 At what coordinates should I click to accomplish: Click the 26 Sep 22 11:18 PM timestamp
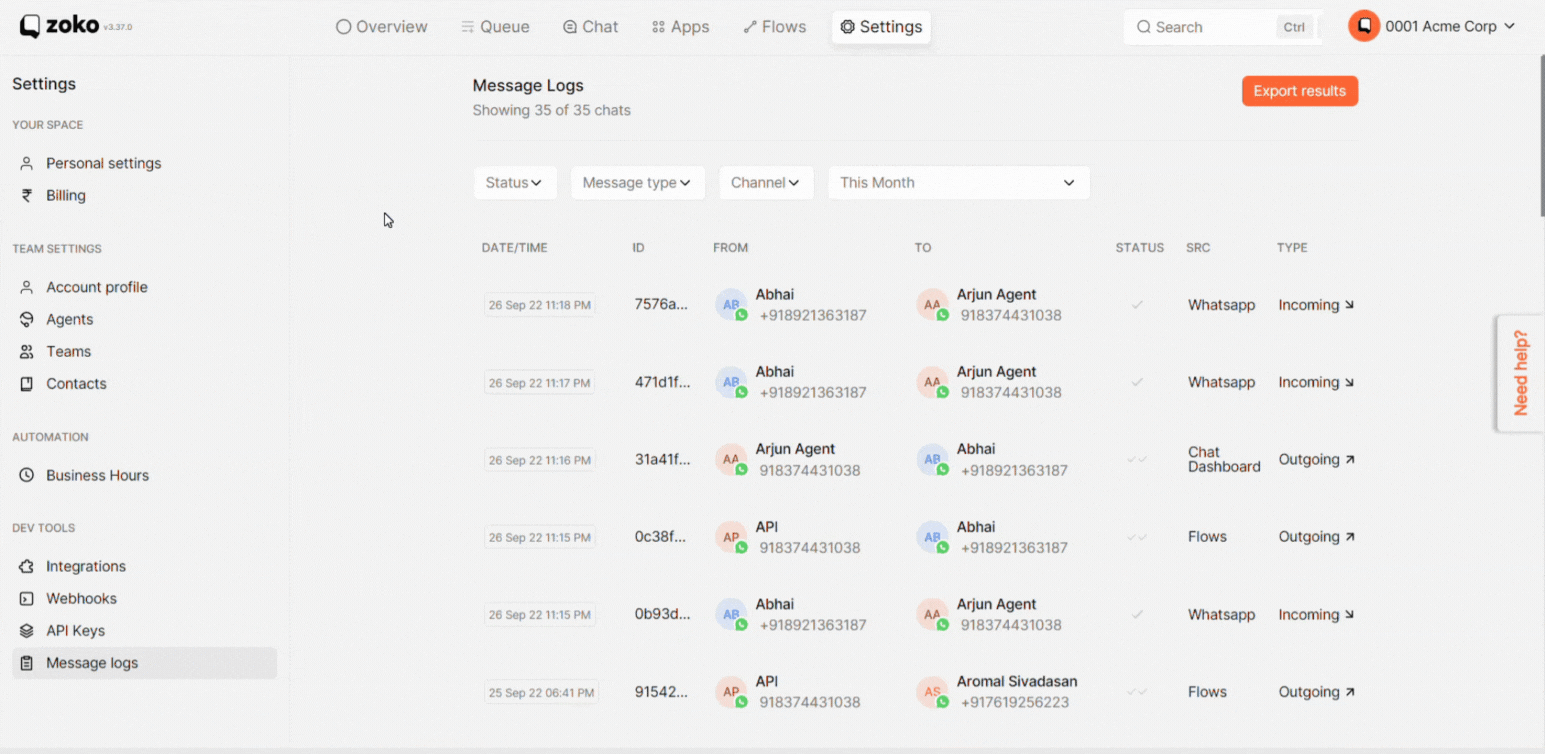(x=540, y=305)
